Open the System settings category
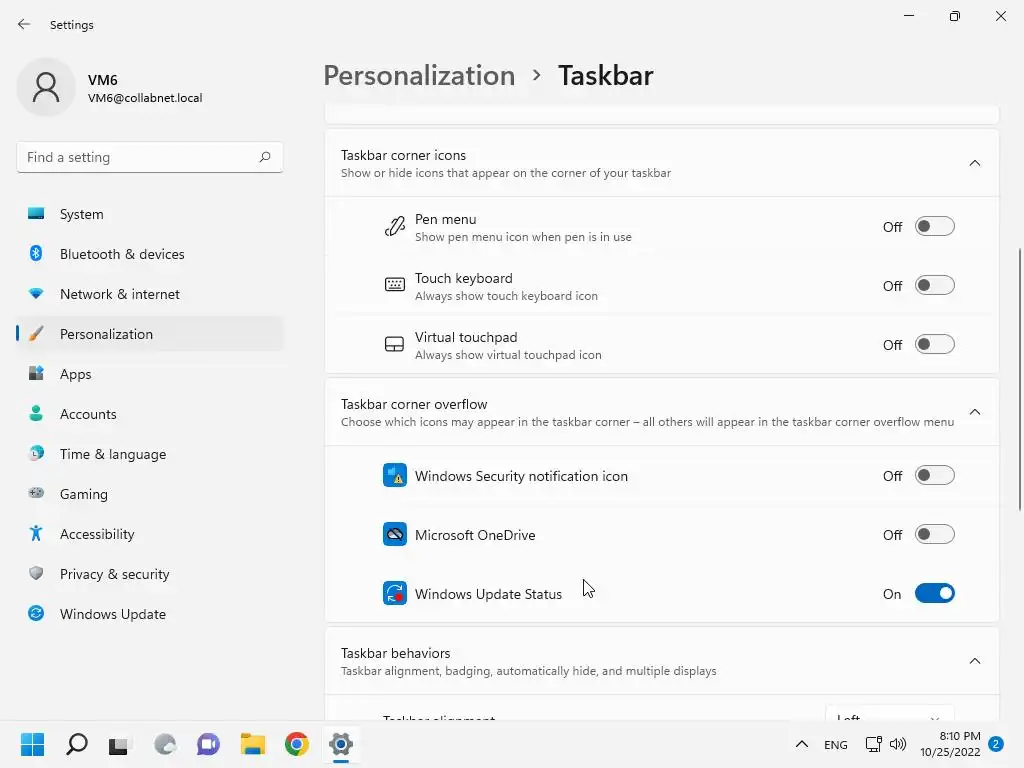 tap(150, 214)
